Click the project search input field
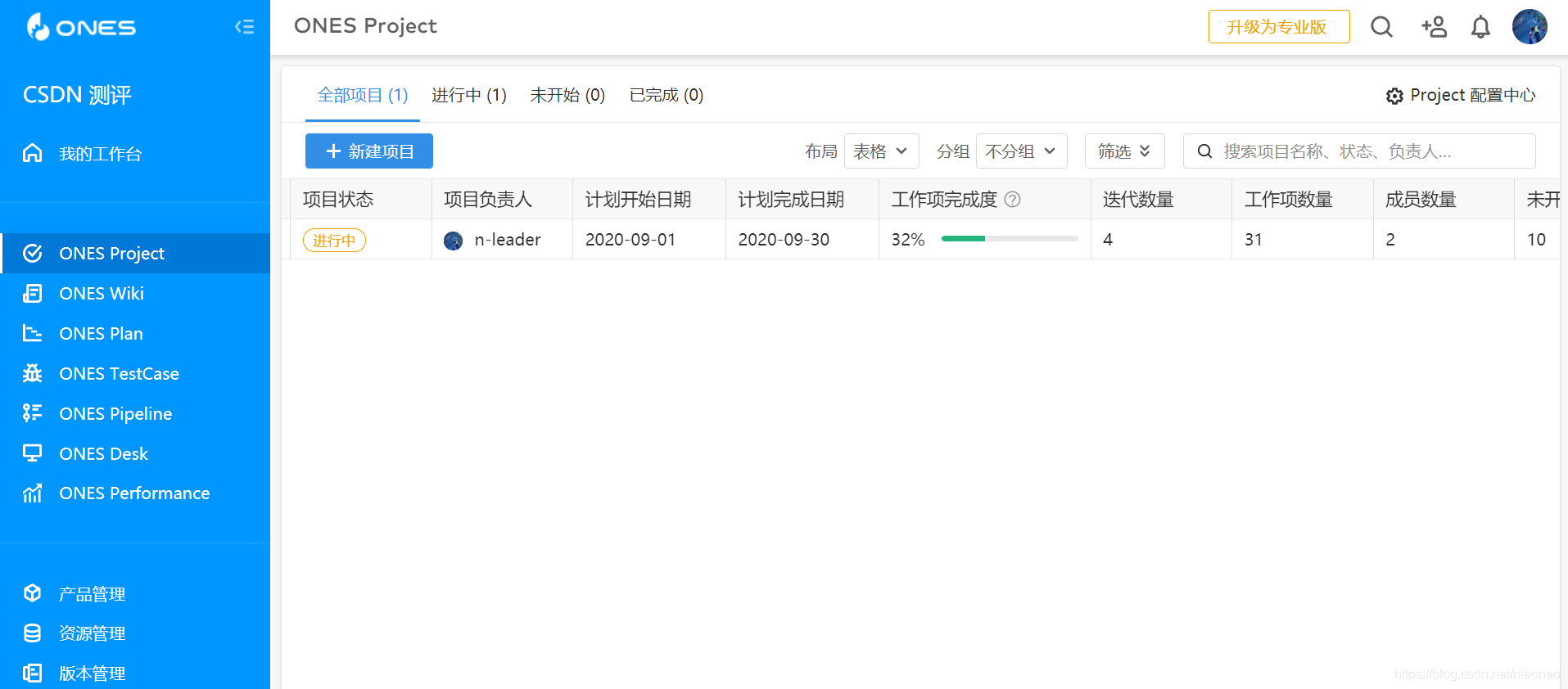 coord(1359,151)
